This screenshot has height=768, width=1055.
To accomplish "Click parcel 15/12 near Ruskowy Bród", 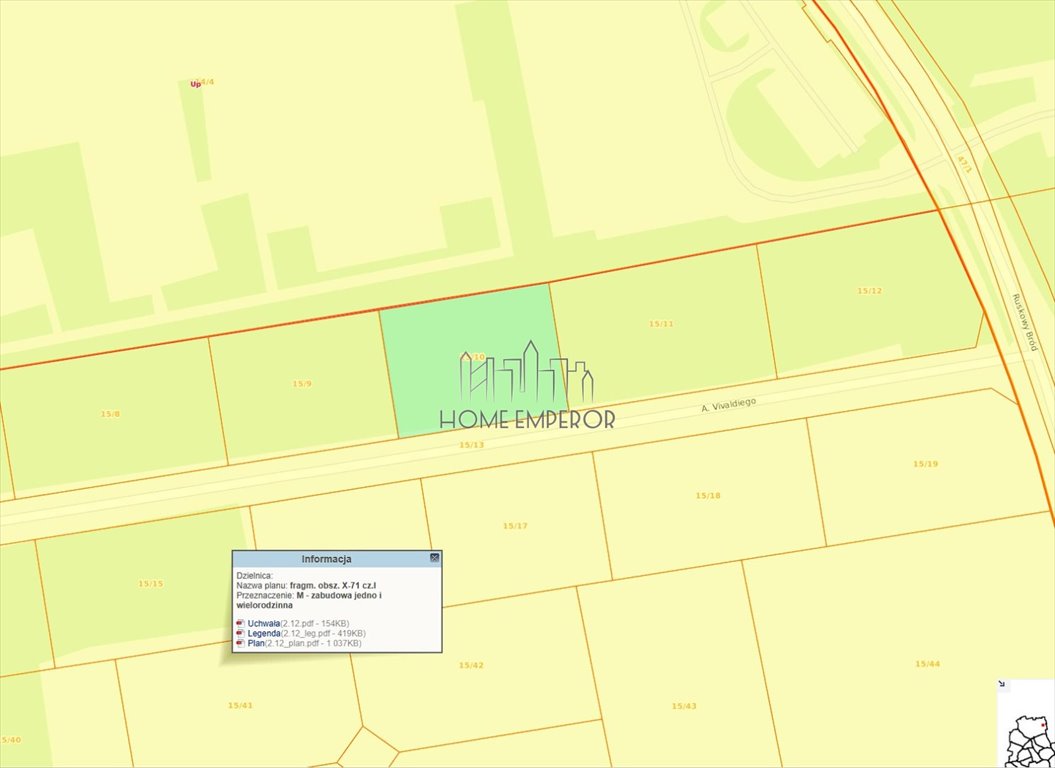I will (869, 290).
